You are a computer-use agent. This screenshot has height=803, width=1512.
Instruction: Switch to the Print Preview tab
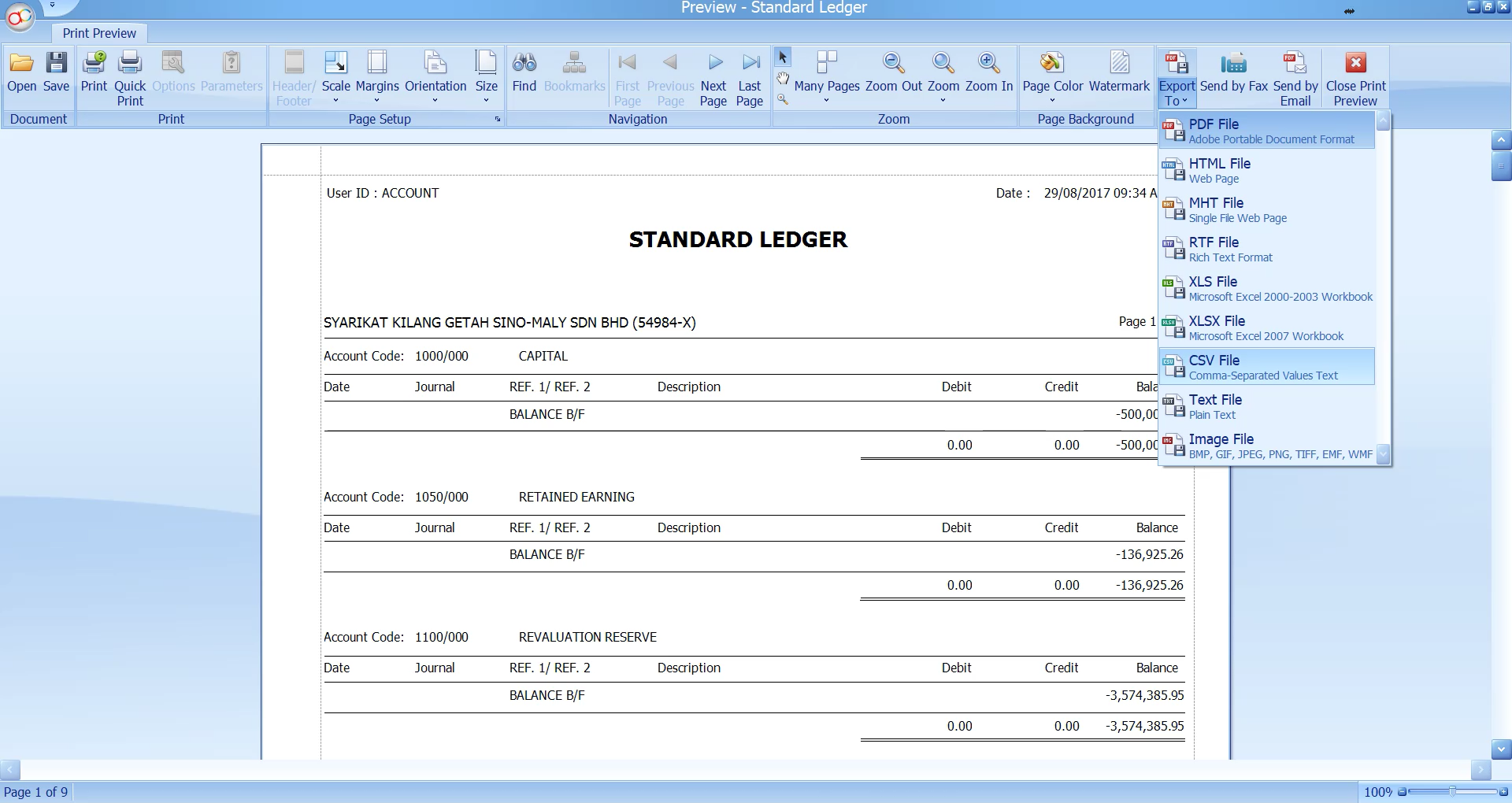[x=99, y=33]
